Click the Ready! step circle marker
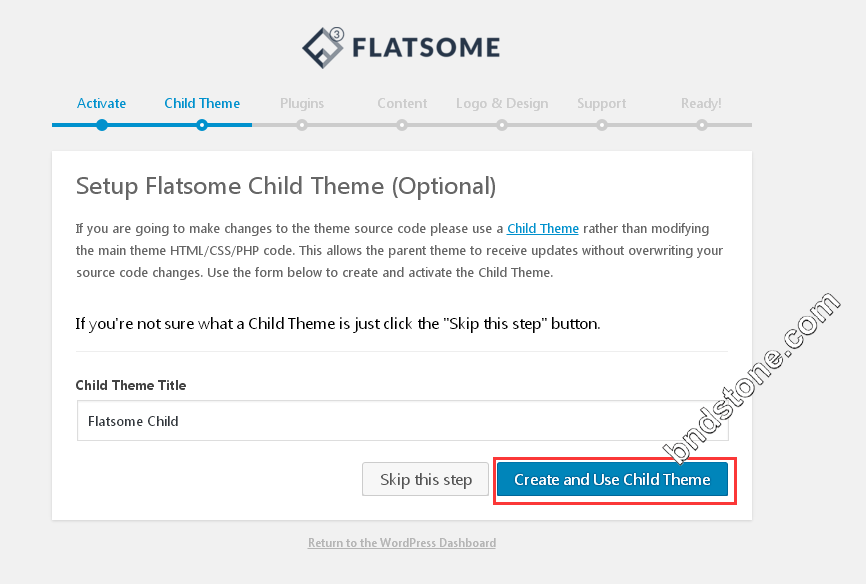Screen dimensions: 866x584 point(702,125)
